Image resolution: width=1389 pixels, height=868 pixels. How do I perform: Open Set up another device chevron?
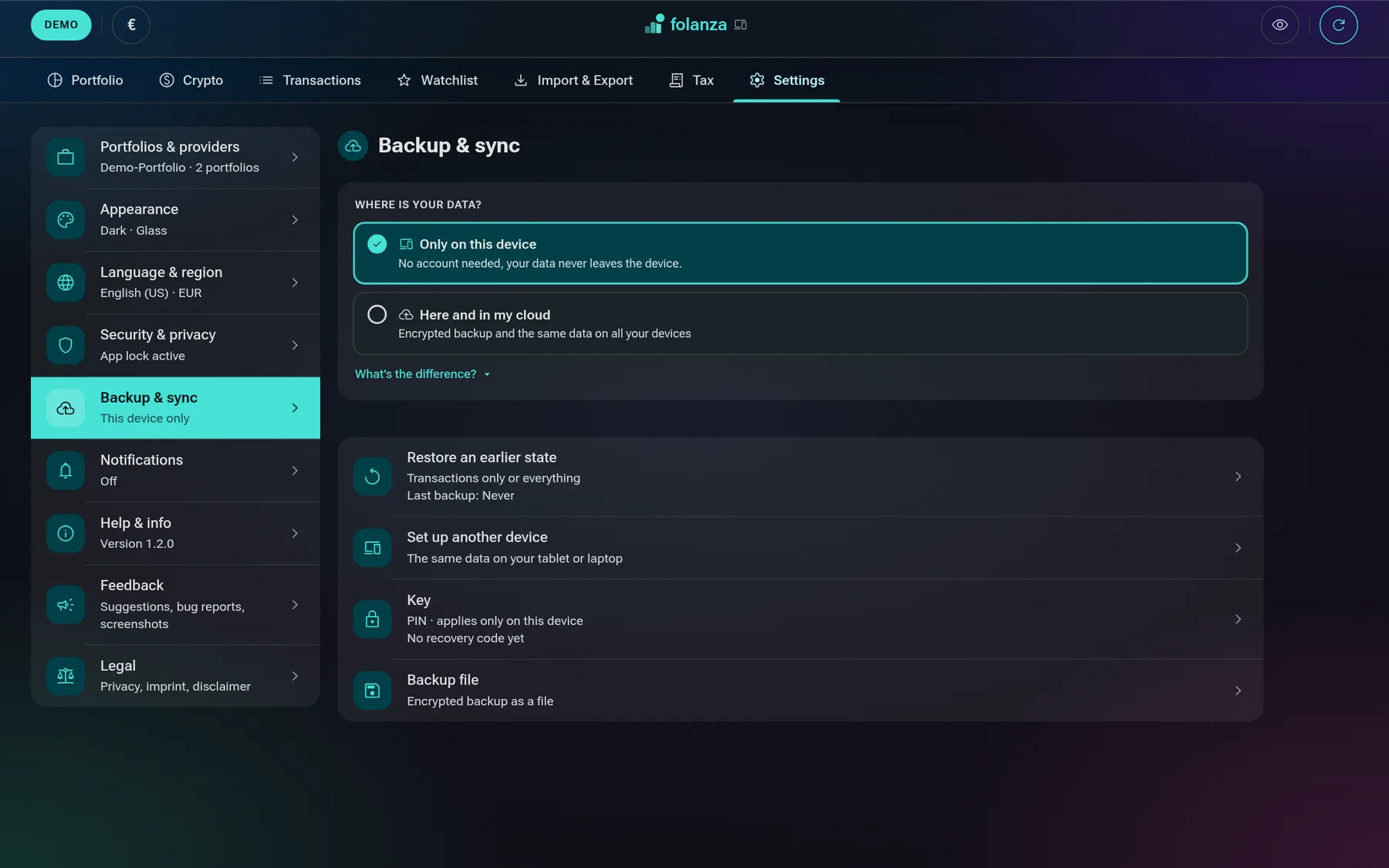pos(1238,548)
